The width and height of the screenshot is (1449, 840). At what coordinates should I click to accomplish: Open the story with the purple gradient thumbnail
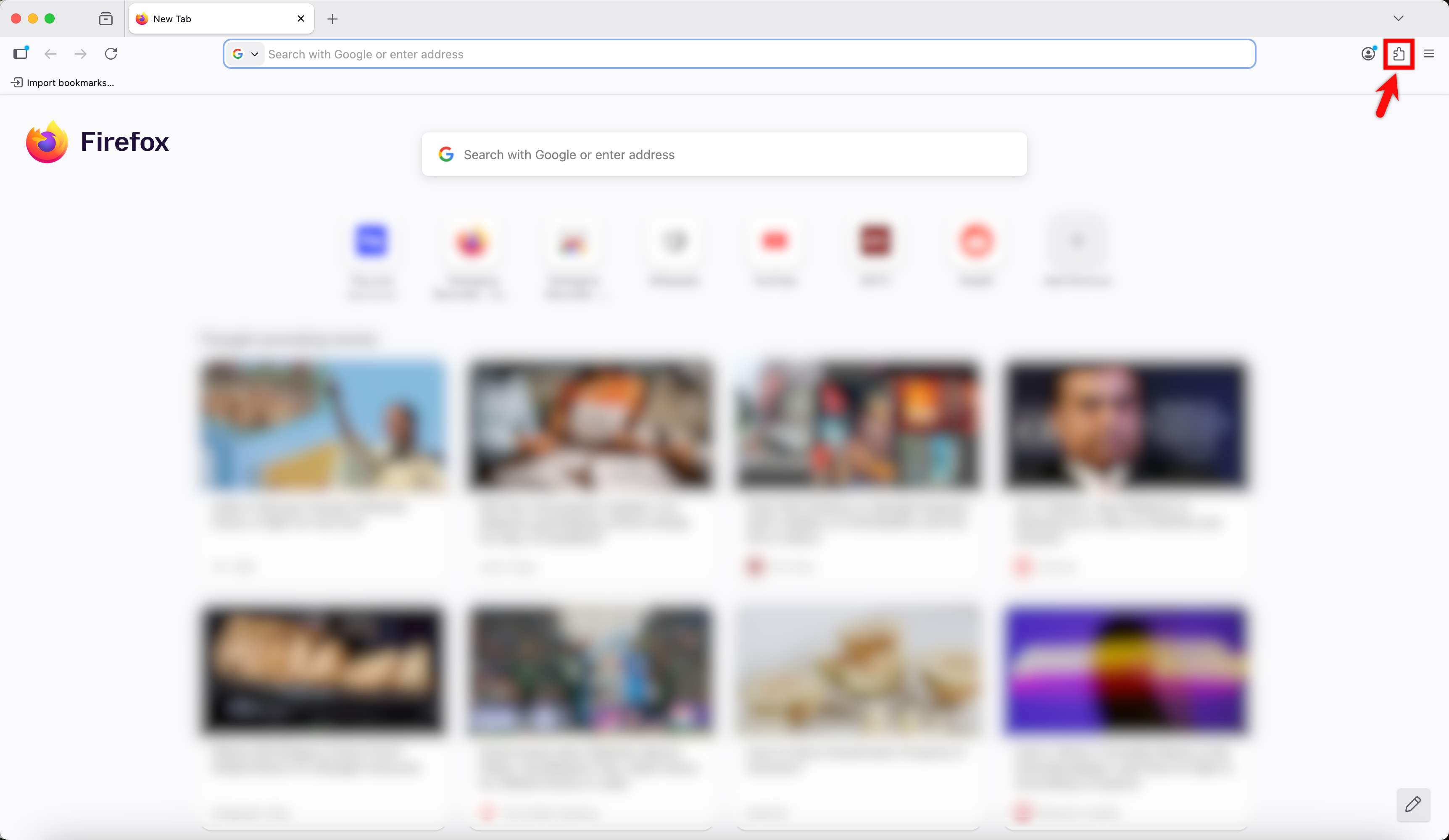(1126, 716)
